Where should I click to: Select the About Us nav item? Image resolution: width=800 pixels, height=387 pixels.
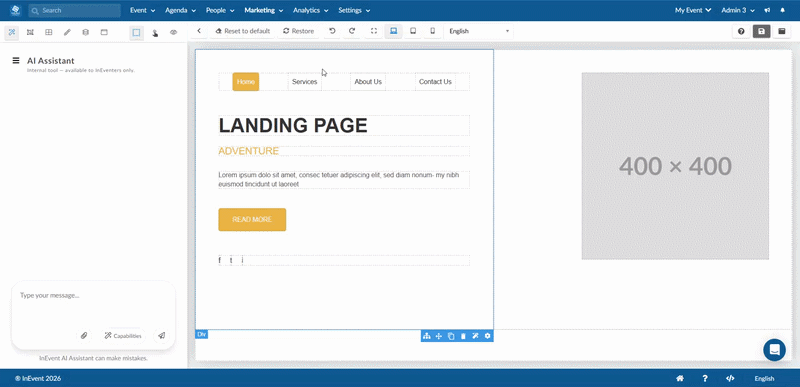click(x=368, y=82)
